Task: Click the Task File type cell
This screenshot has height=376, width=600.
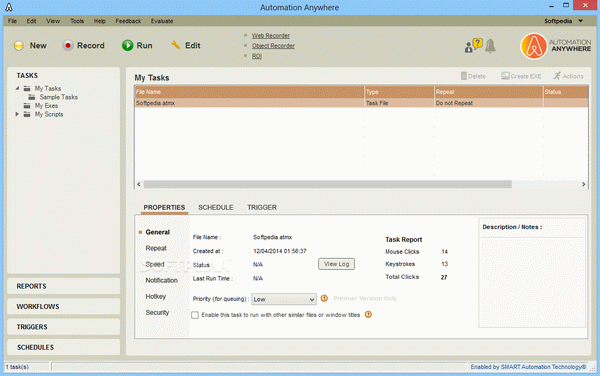Action: tap(399, 103)
